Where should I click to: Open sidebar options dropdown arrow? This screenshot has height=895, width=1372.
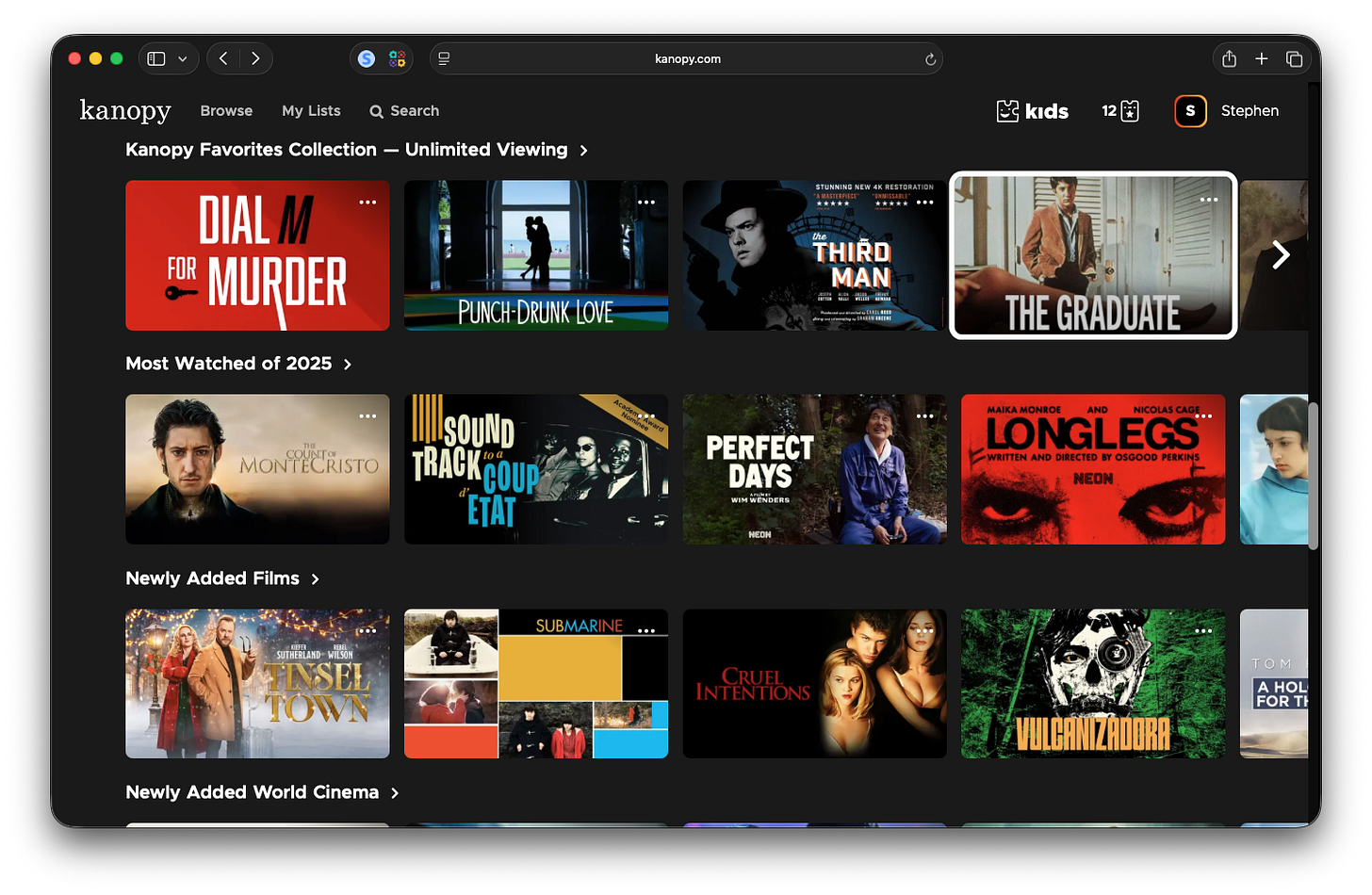click(183, 58)
